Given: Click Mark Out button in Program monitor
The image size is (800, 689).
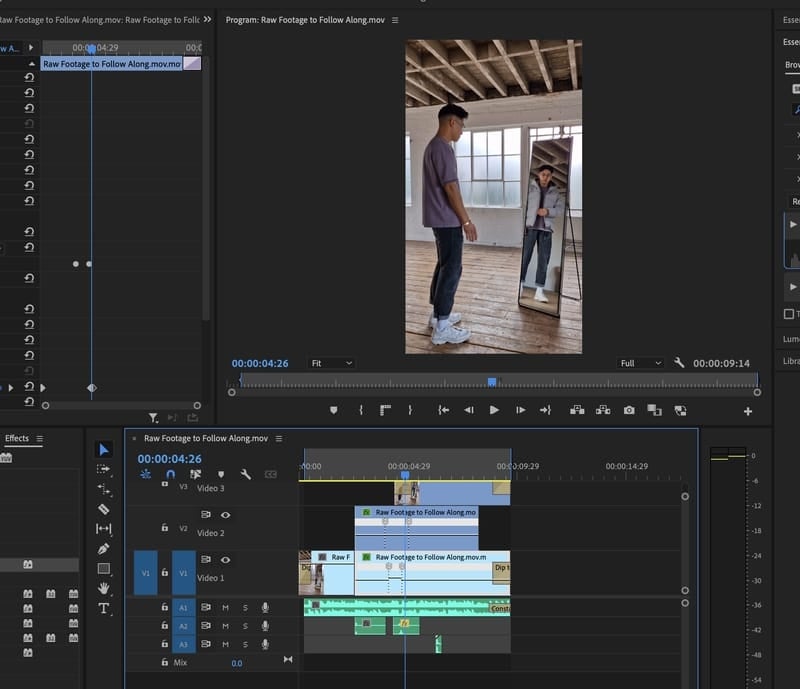Looking at the screenshot, I should (410, 410).
